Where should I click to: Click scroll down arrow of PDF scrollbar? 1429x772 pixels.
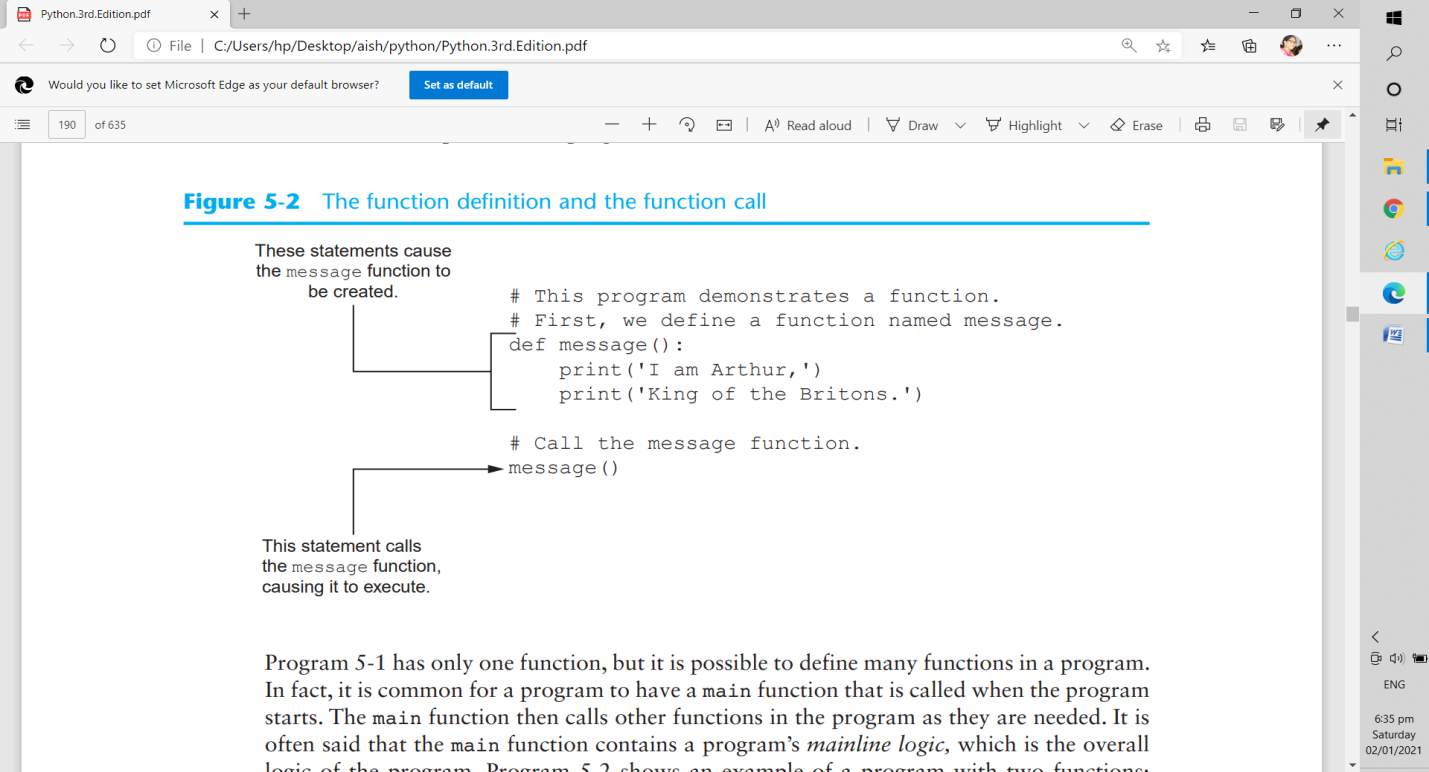(x=1353, y=765)
